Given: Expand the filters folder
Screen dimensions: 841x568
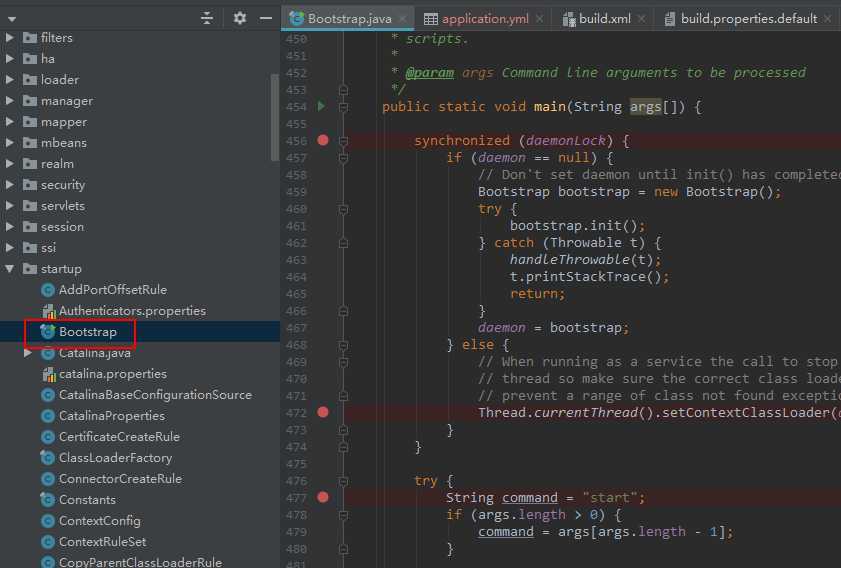Looking at the screenshot, I should pos(10,38).
